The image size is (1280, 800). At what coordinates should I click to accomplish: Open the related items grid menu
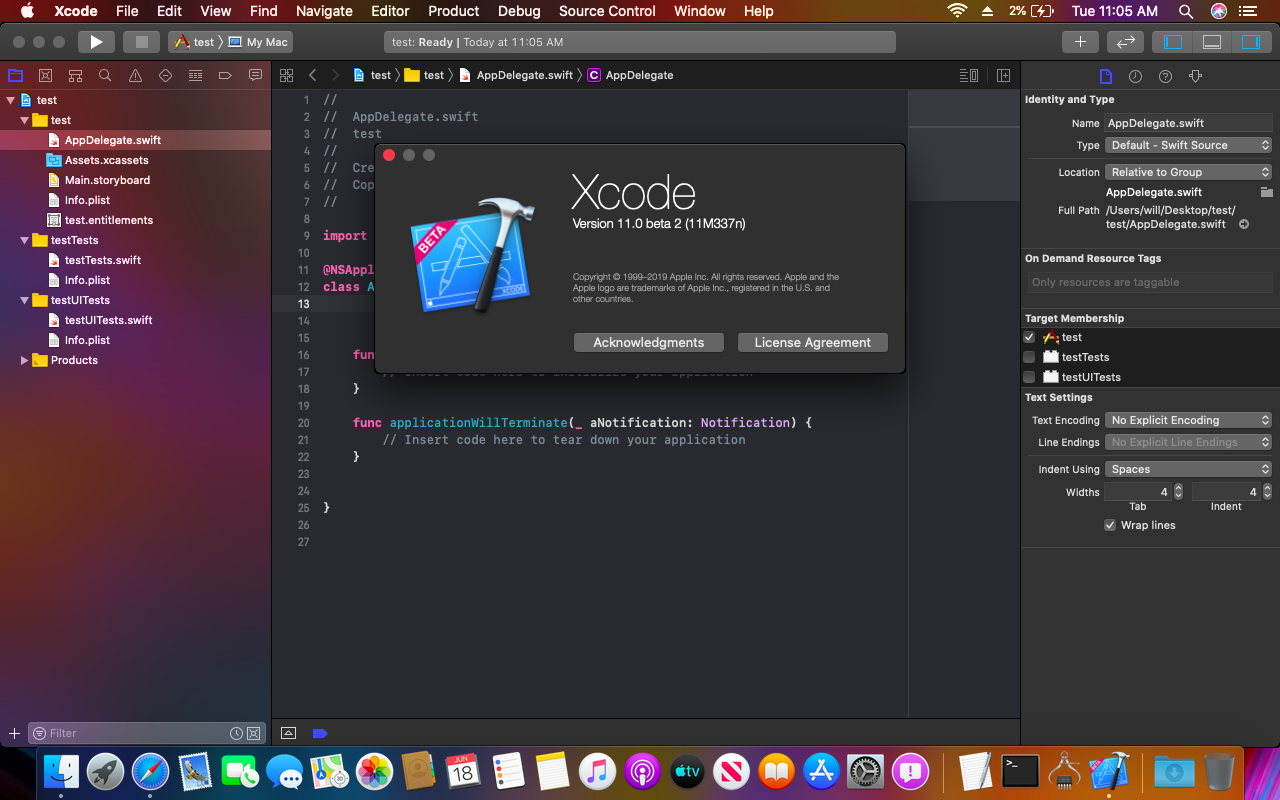(286, 75)
